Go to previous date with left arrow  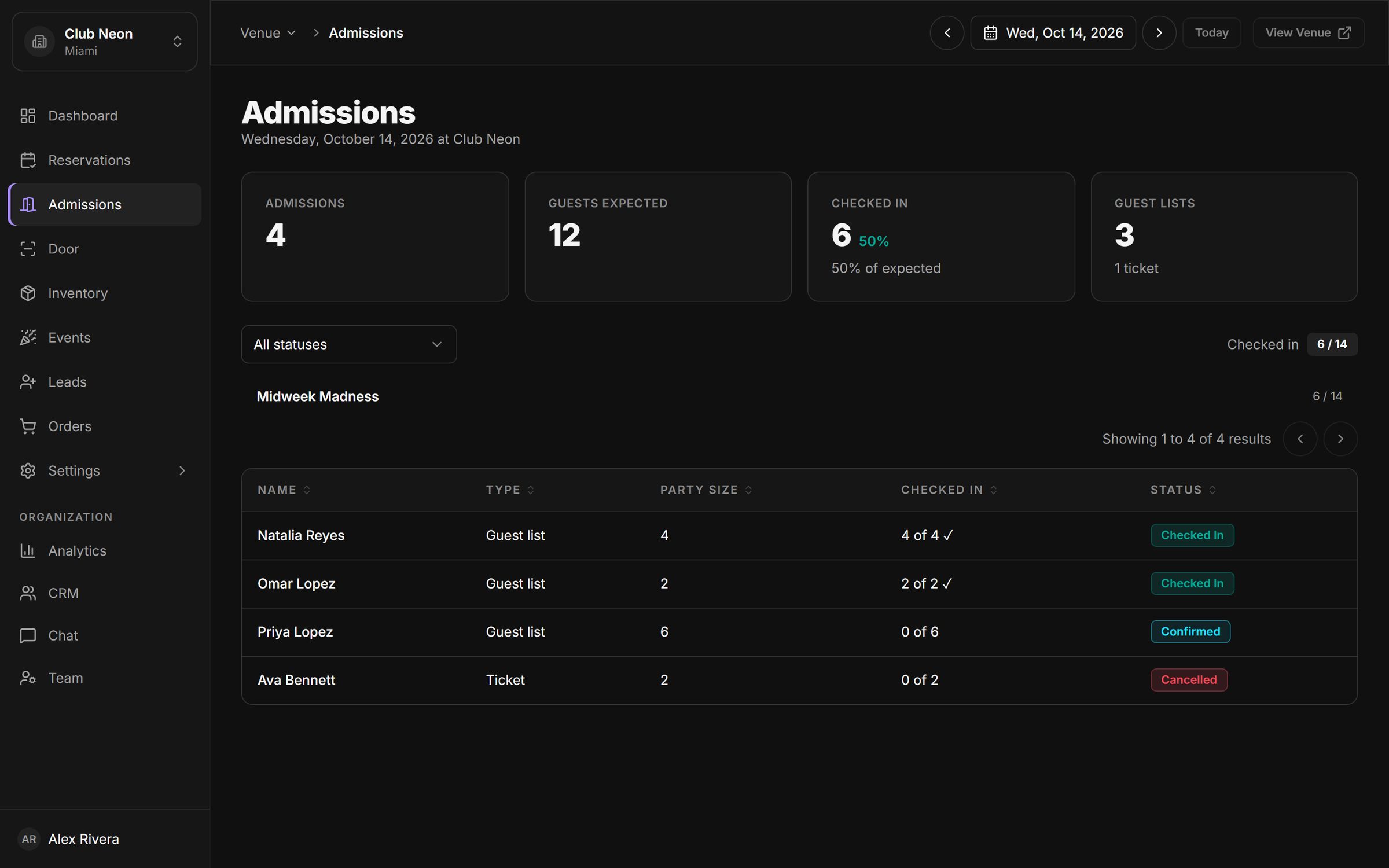(947, 33)
